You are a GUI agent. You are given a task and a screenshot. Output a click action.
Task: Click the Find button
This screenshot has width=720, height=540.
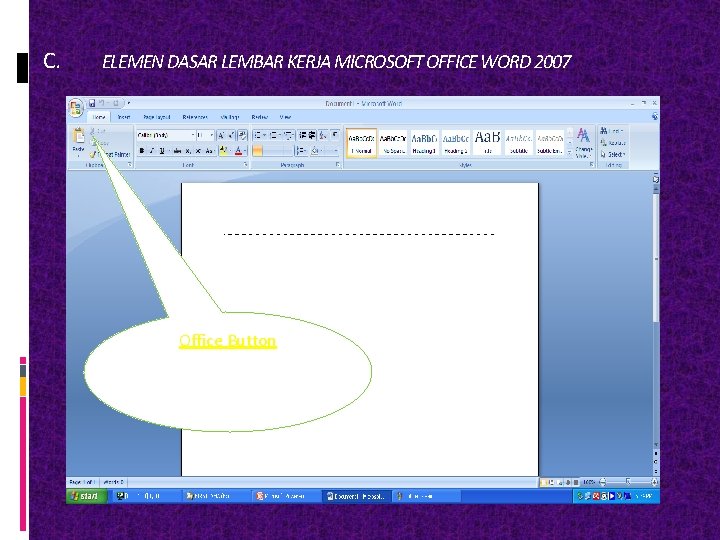point(612,131)
